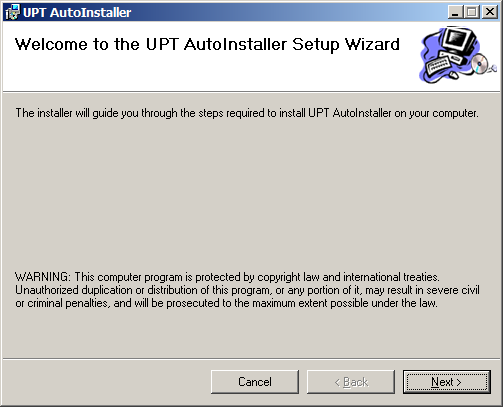The width and height of the screenshot is (503, 407).
Task: Open the system menu from title bar installer icon
Action: coord(12,12)
